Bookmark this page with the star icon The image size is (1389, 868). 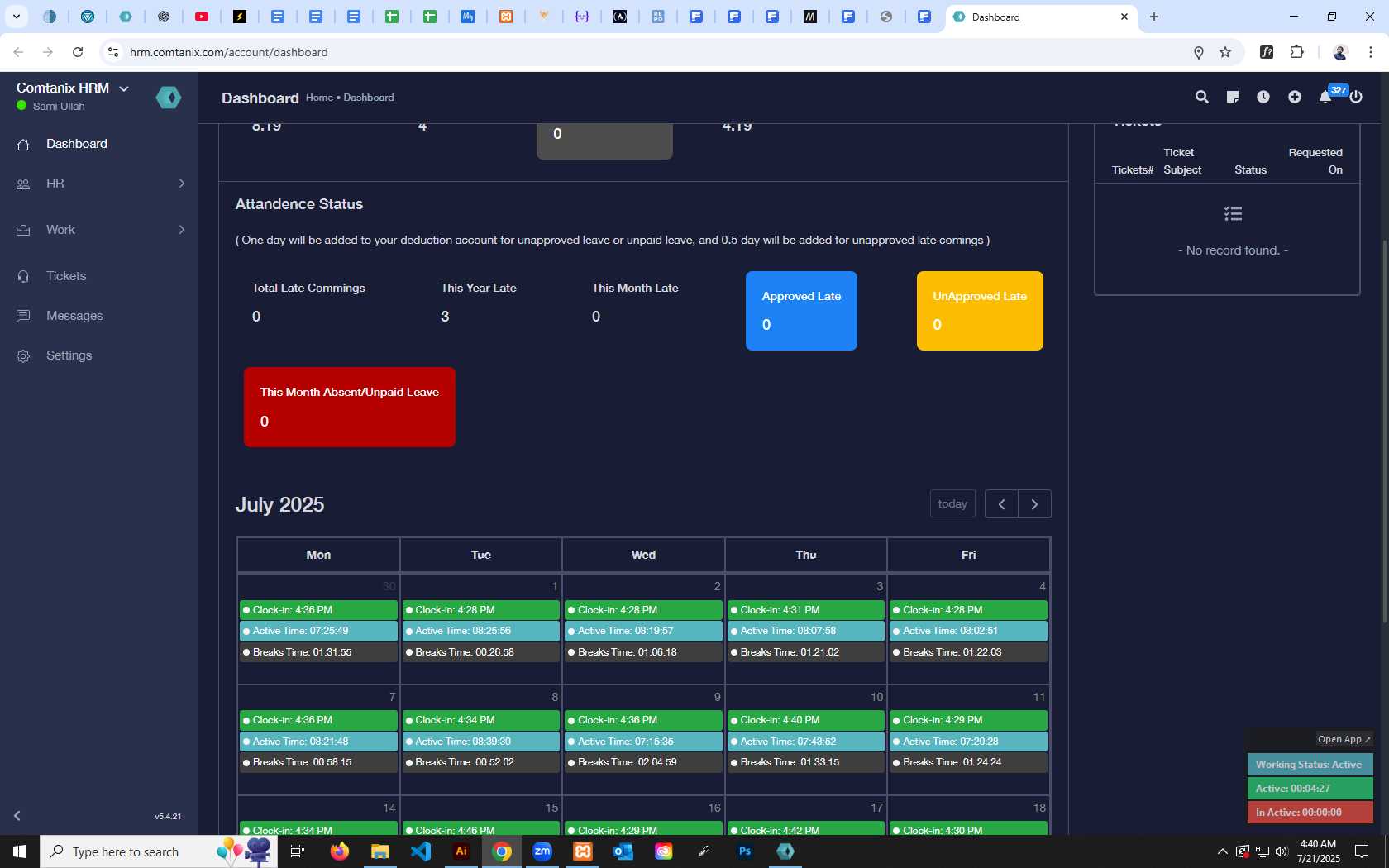coord(1225,52)
